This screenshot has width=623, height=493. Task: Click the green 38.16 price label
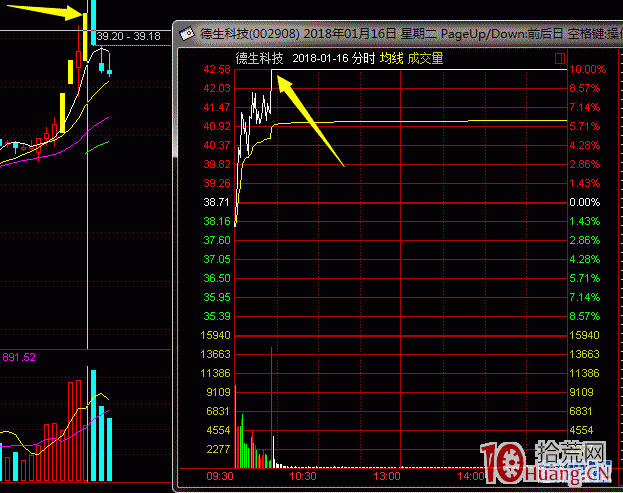coord(217,221)
